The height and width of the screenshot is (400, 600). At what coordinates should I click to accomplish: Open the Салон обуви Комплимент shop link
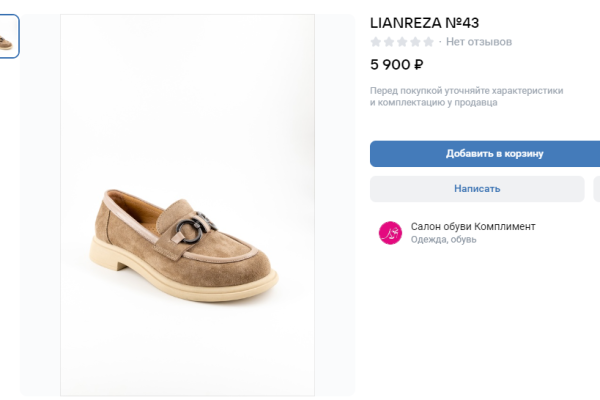473,227
